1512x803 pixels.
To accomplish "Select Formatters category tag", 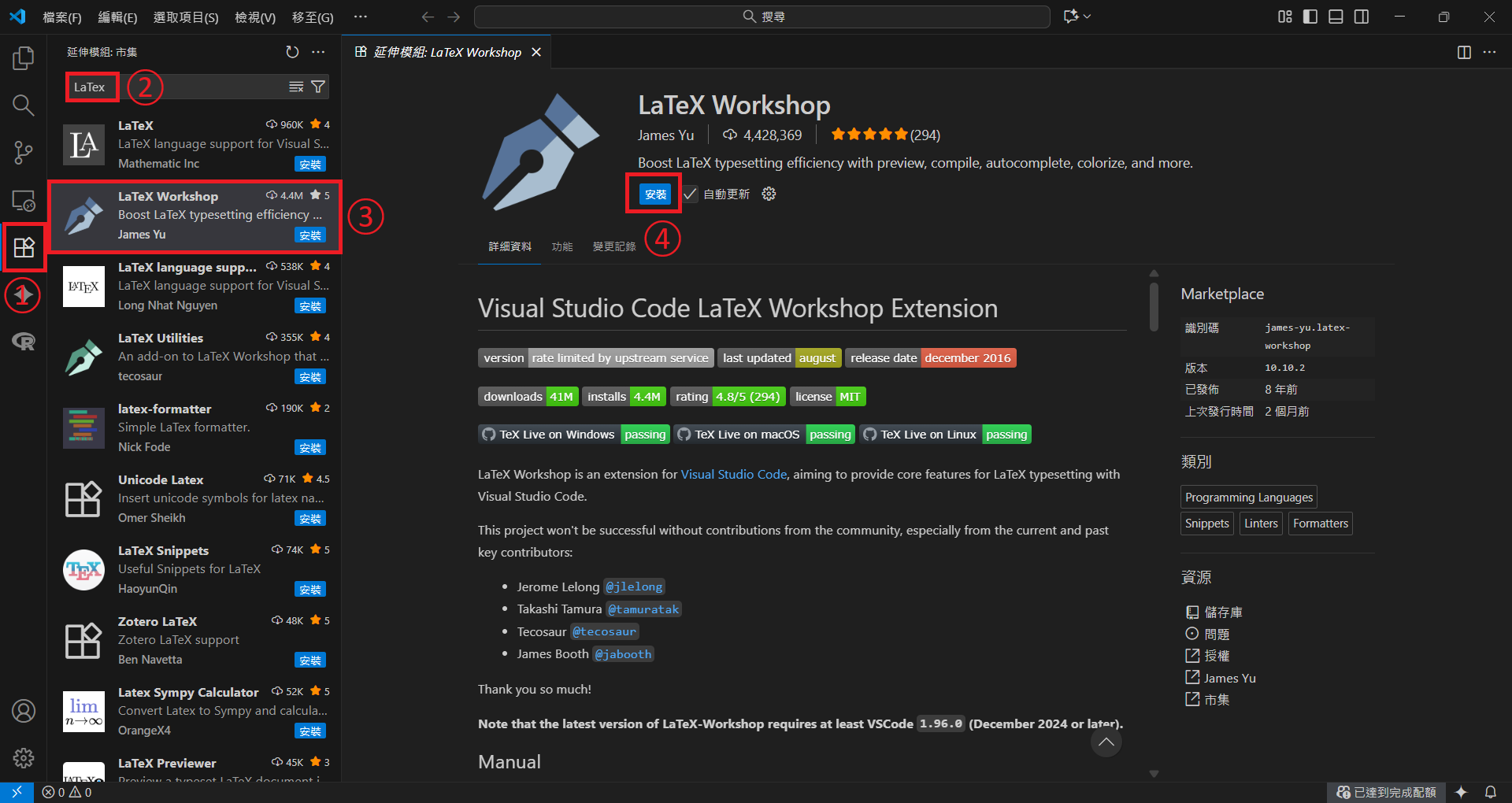I will [1321, 524].
